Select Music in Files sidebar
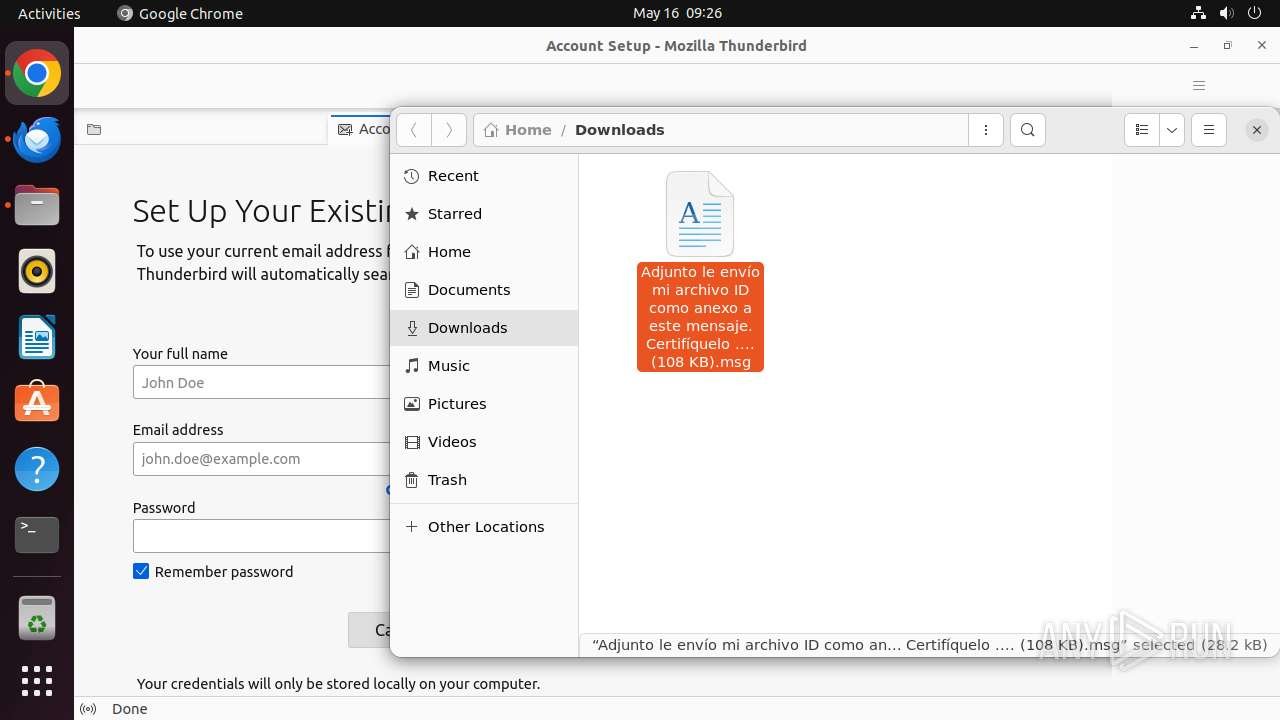The height and width of the screenshot is (720, 1280). [484, 366]
